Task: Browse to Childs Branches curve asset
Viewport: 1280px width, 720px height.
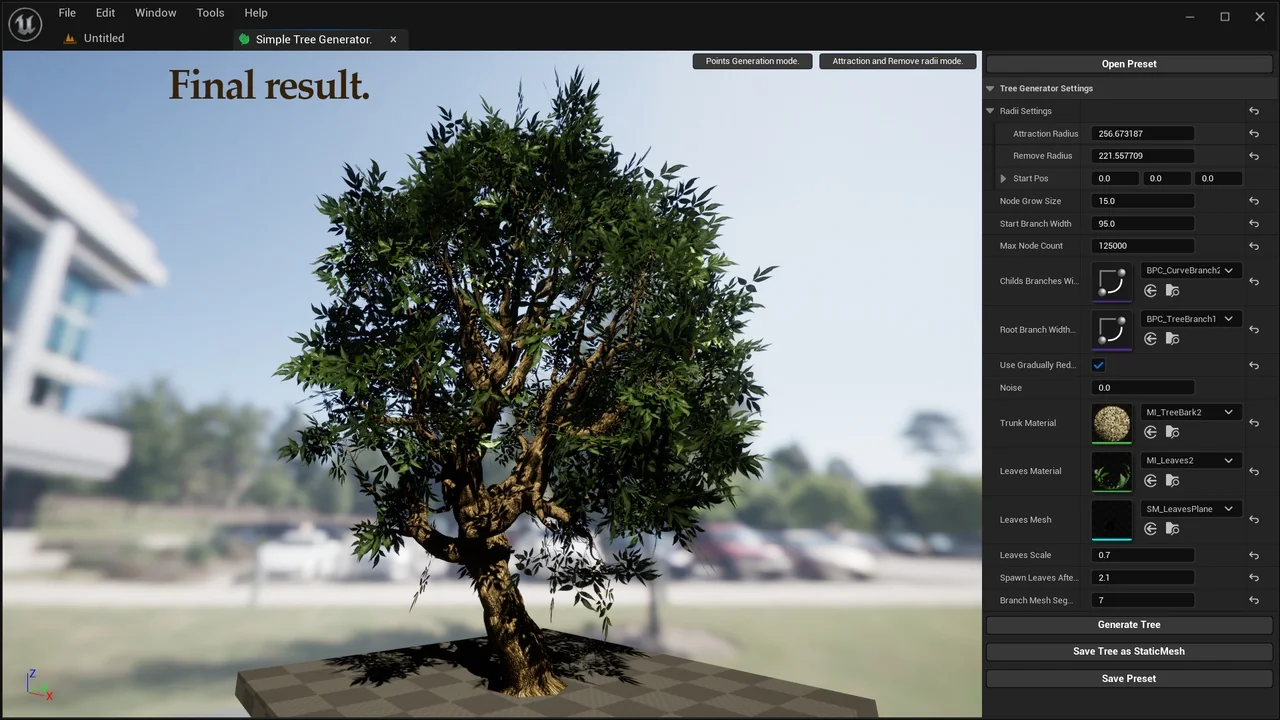Action: pos(1172,291)
